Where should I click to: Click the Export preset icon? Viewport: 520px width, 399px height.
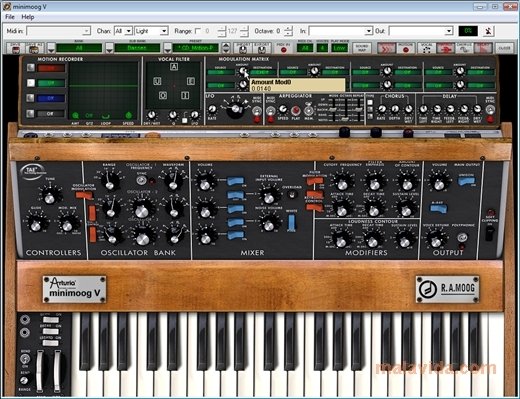click(x=262, y=48)
